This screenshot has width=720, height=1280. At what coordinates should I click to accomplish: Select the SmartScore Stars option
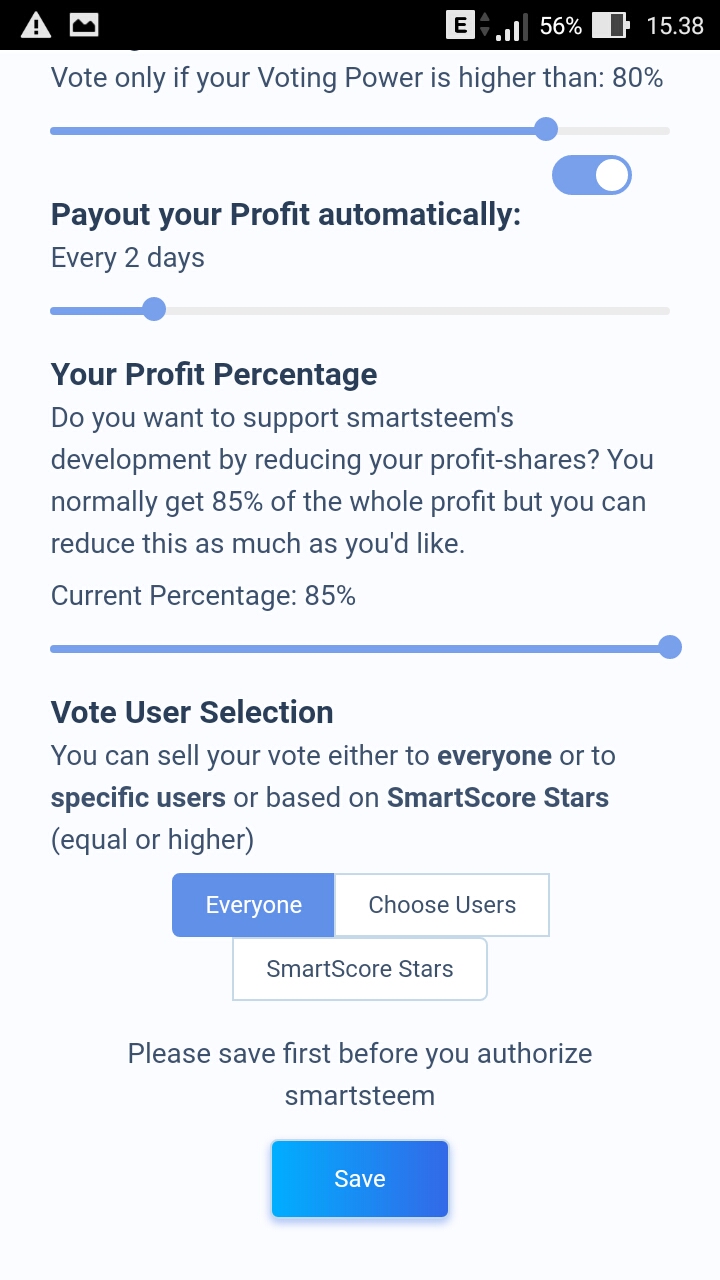point(360,969)
